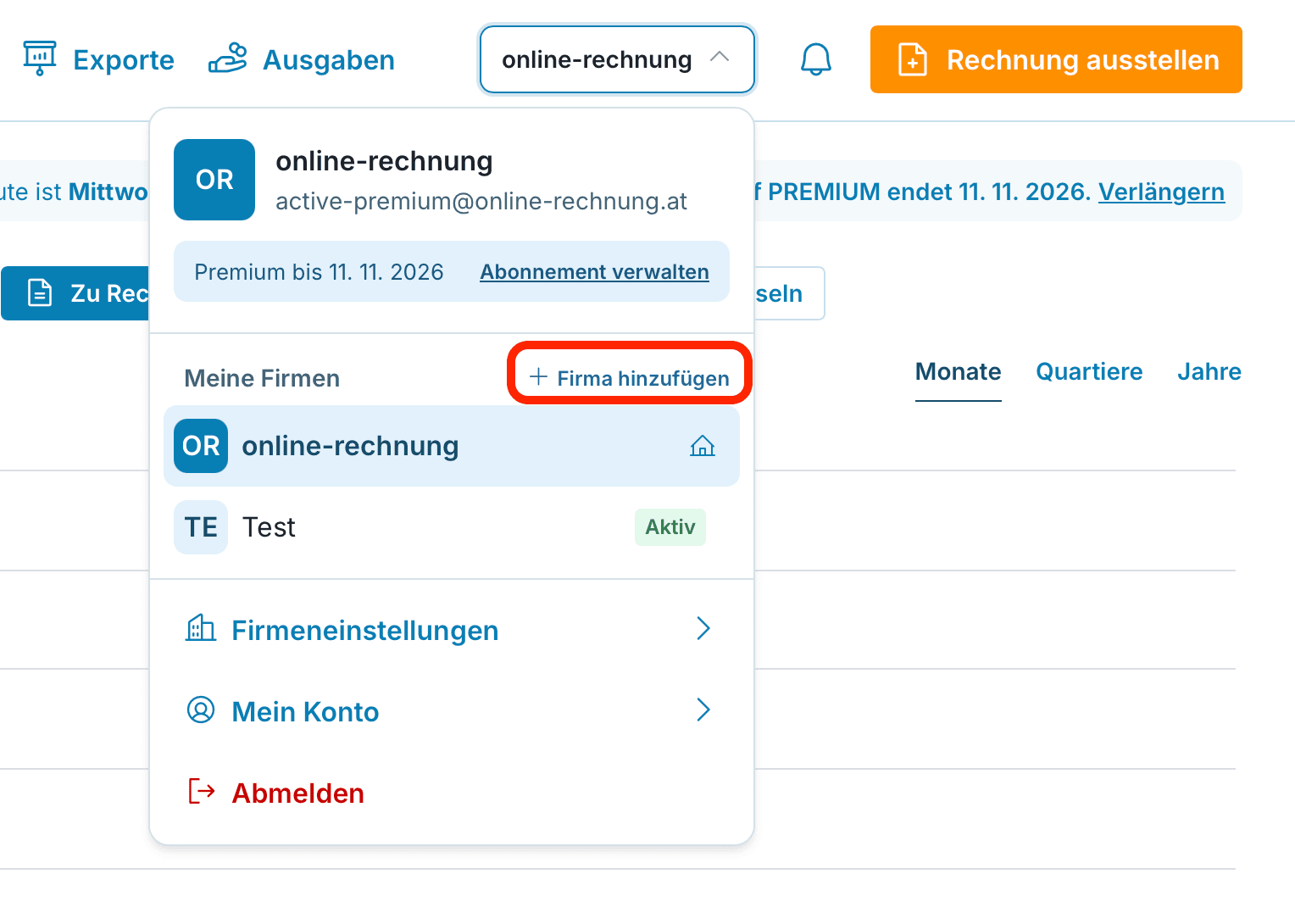Open the Abonnement verwalten link
The height and width of the screenshot is (924, 1295).
(594, 272)
